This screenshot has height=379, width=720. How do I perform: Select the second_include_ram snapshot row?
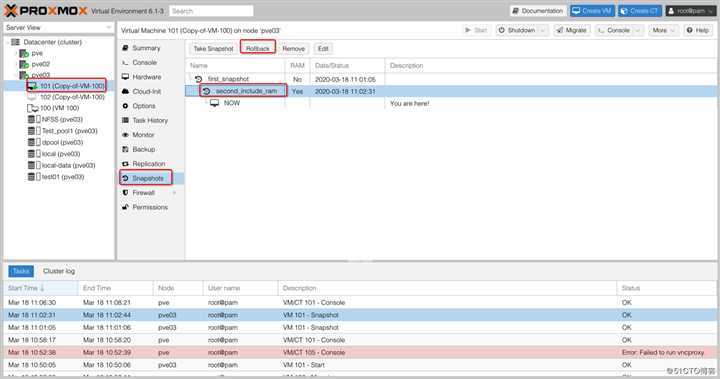[x=451, y=91]
